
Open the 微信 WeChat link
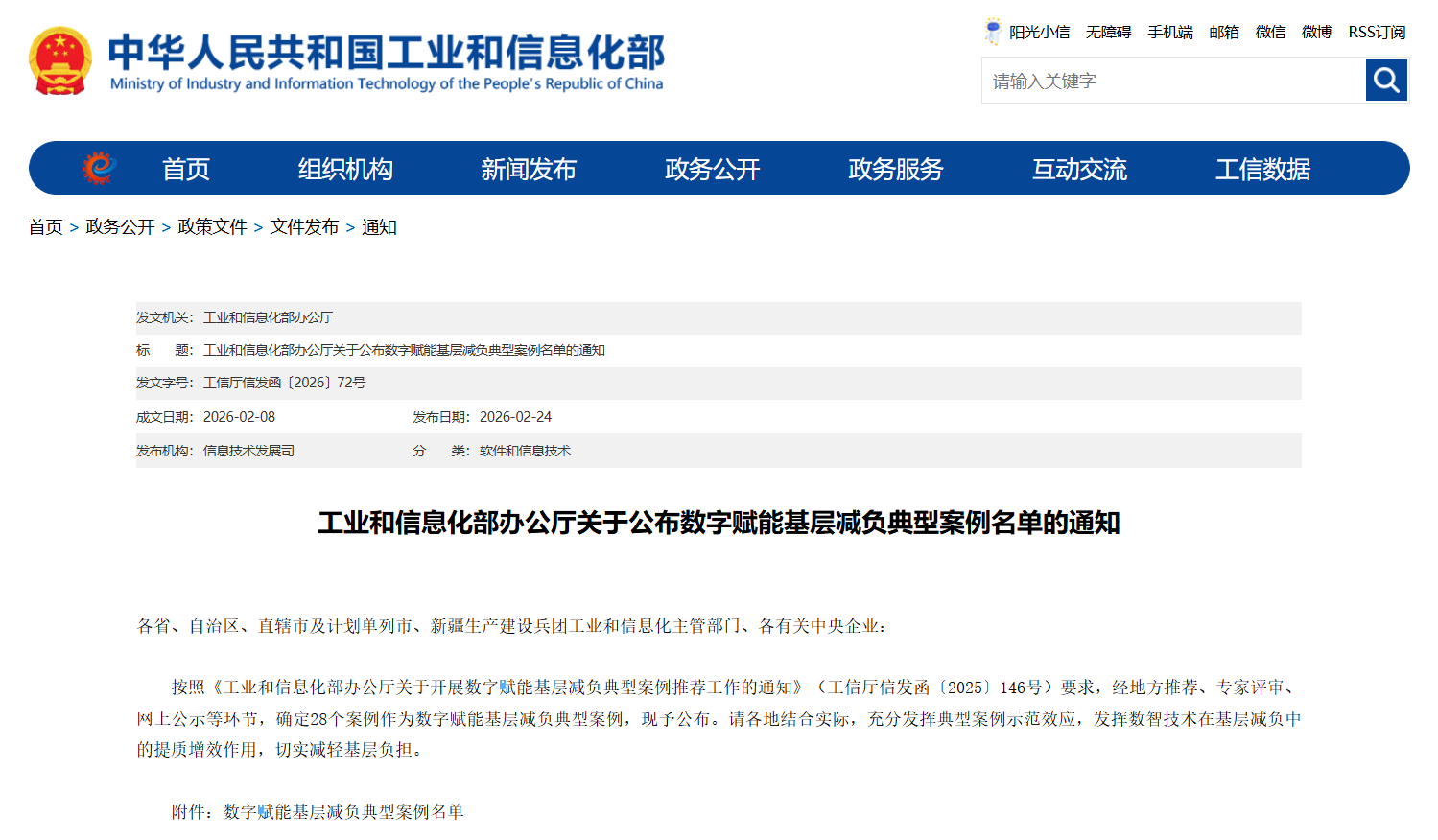1269,32
